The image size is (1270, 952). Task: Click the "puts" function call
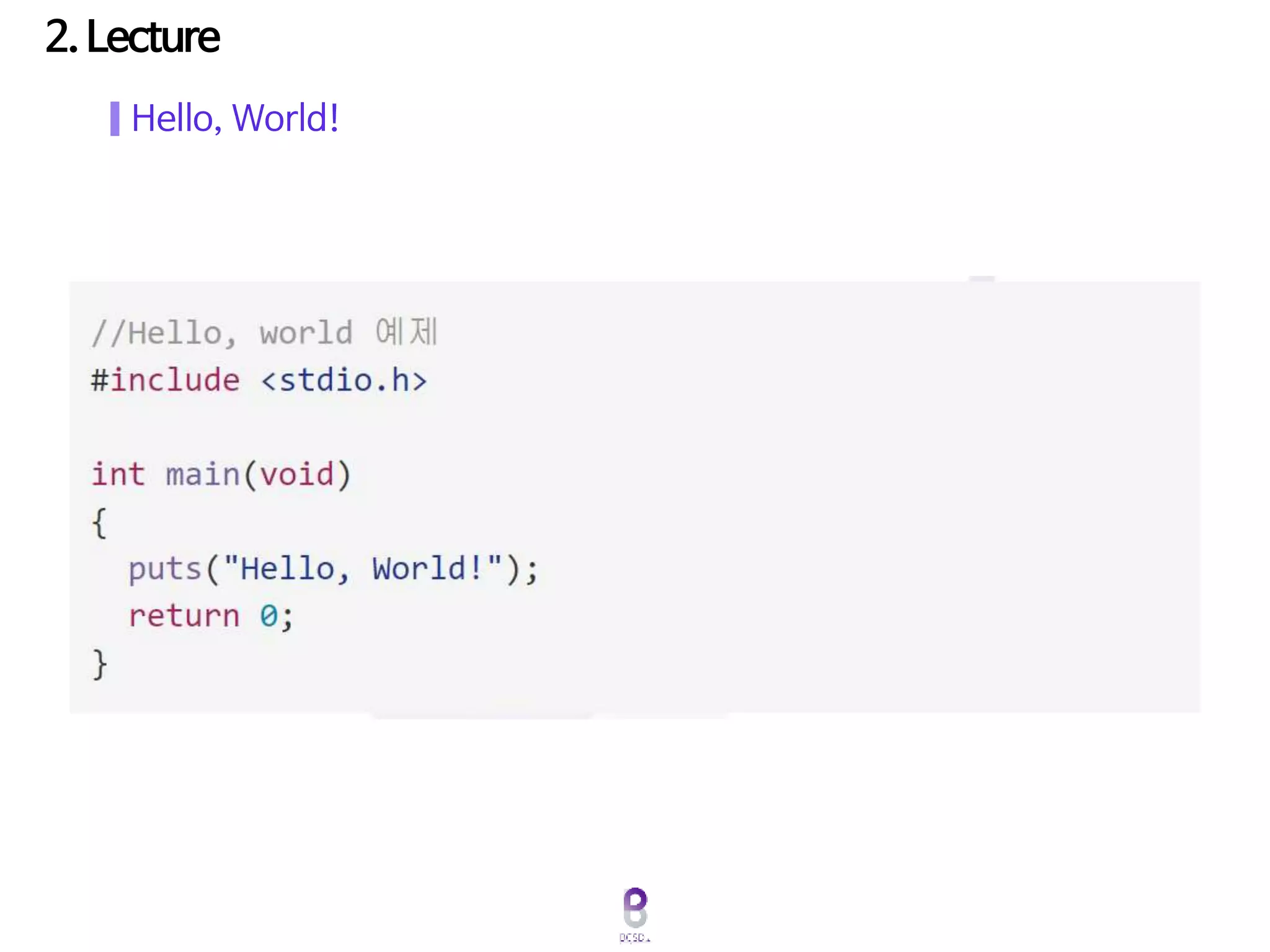[165, 569]
